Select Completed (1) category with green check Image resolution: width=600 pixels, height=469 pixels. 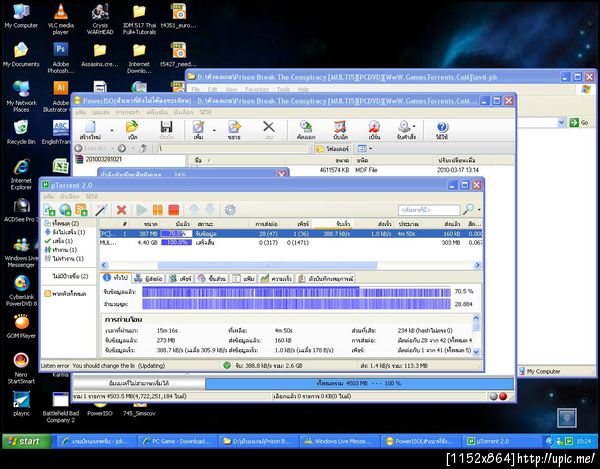(x=59, y=241)
